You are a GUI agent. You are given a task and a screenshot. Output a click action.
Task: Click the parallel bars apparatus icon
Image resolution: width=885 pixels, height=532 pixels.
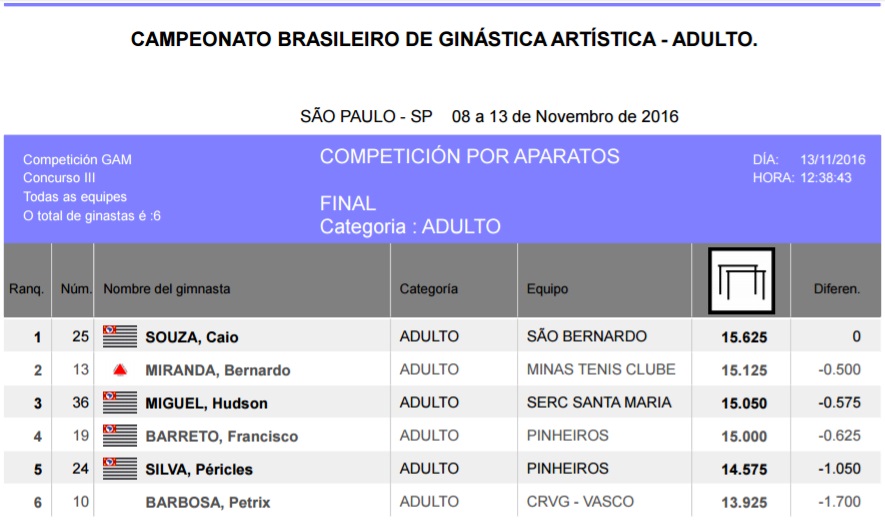click(x=741, y=281)
